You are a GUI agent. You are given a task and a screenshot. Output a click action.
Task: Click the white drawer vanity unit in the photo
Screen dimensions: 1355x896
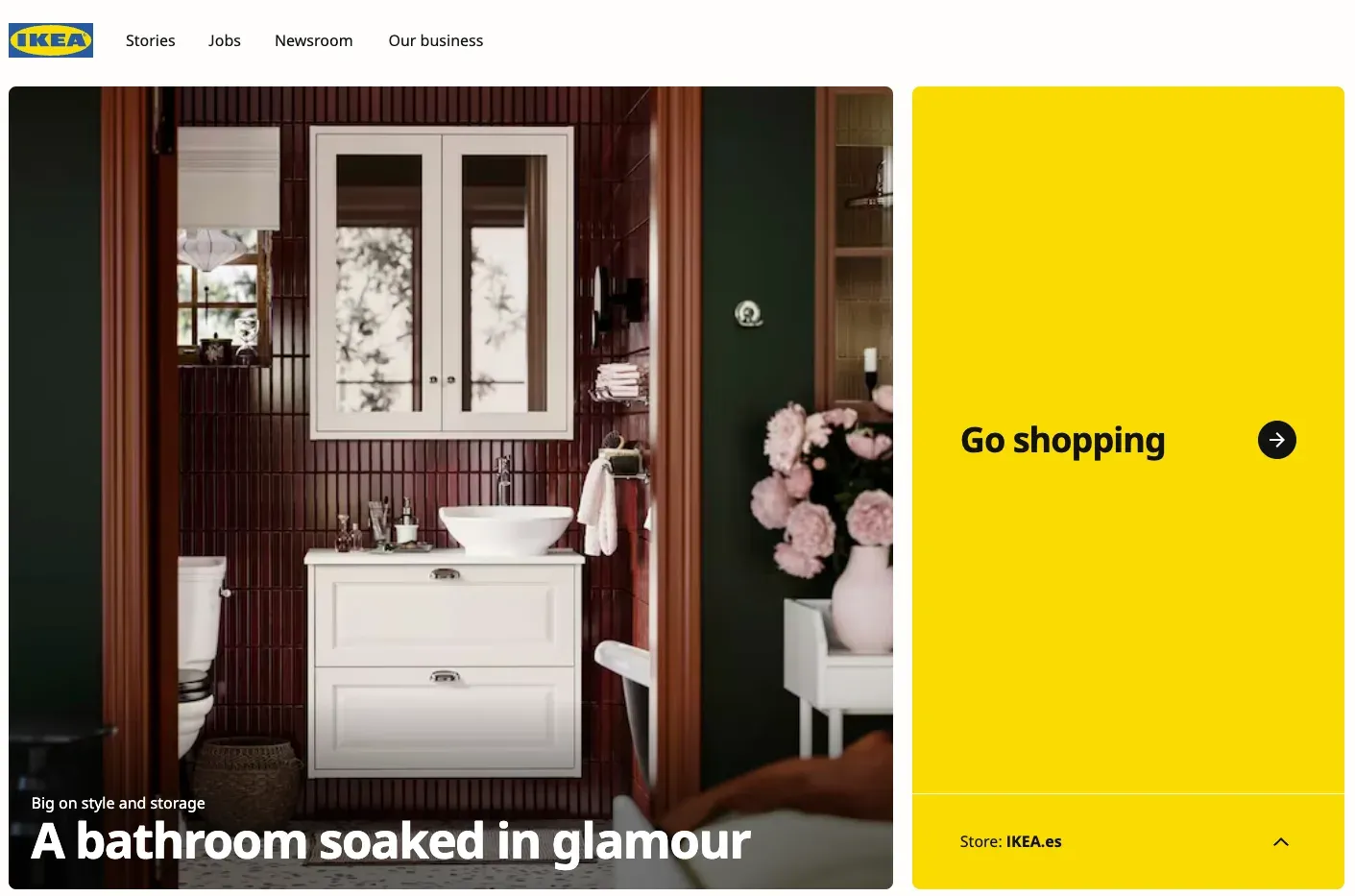[x=445, y=663]
